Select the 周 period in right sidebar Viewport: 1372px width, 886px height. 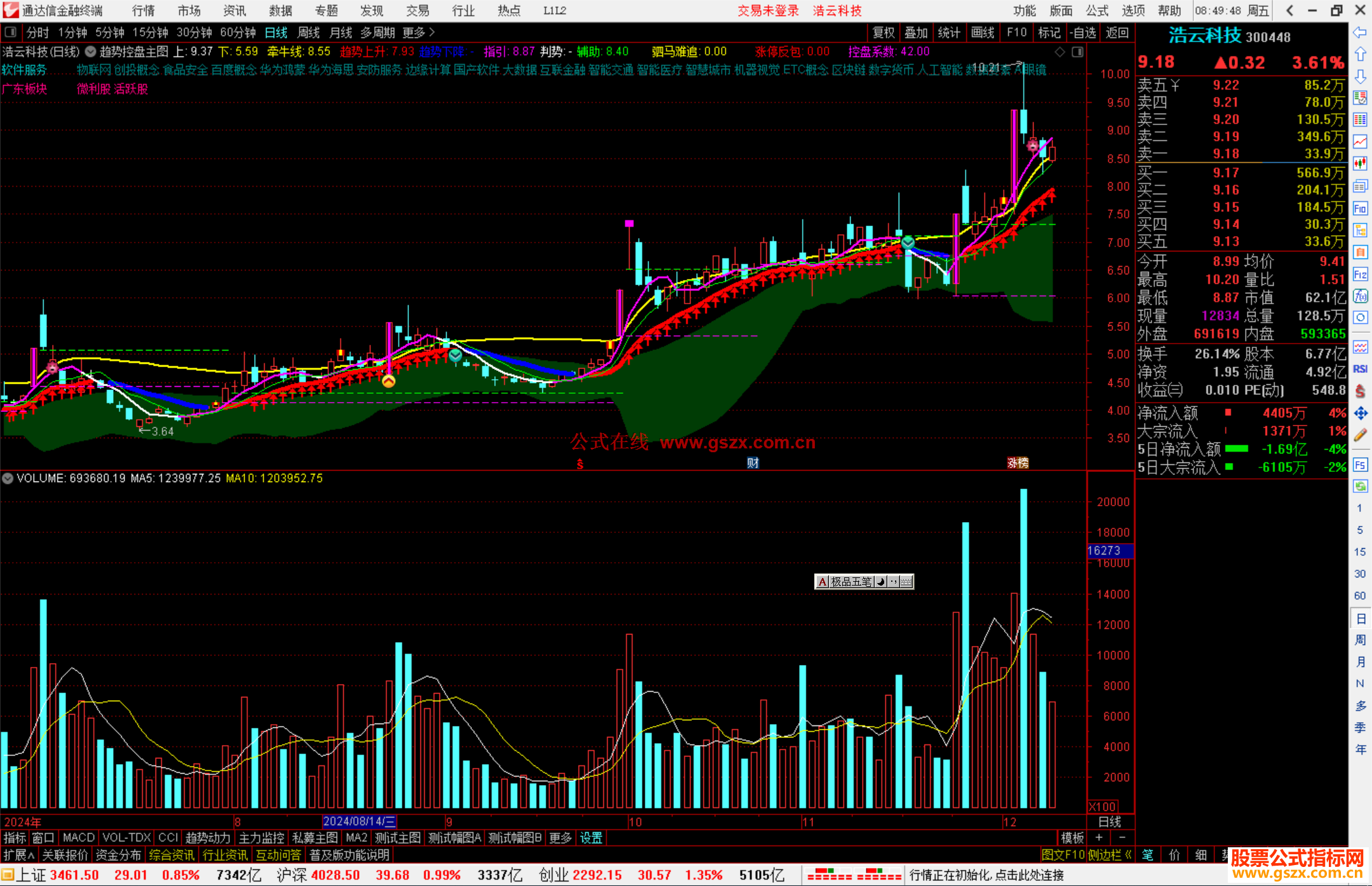(1360, 640)
